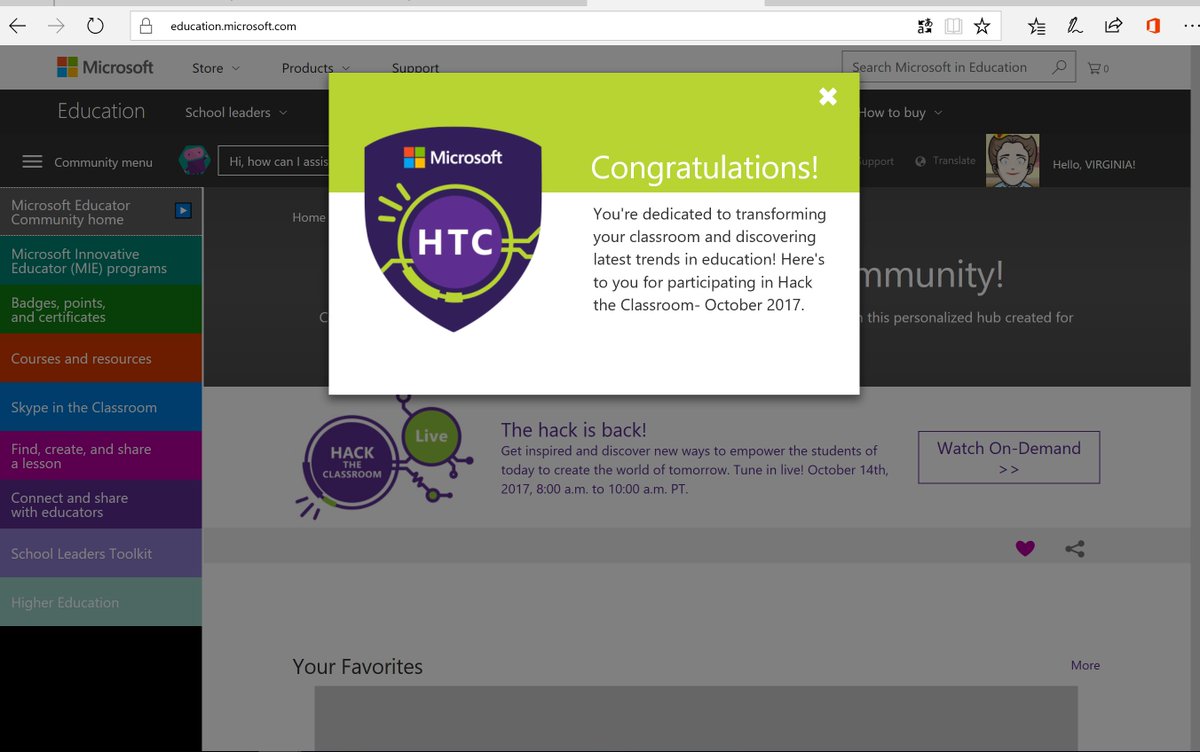Click the Education heading link
The width and height of the screenshot is (1200, 752).
pyautogui.click(x=101, y=111)
